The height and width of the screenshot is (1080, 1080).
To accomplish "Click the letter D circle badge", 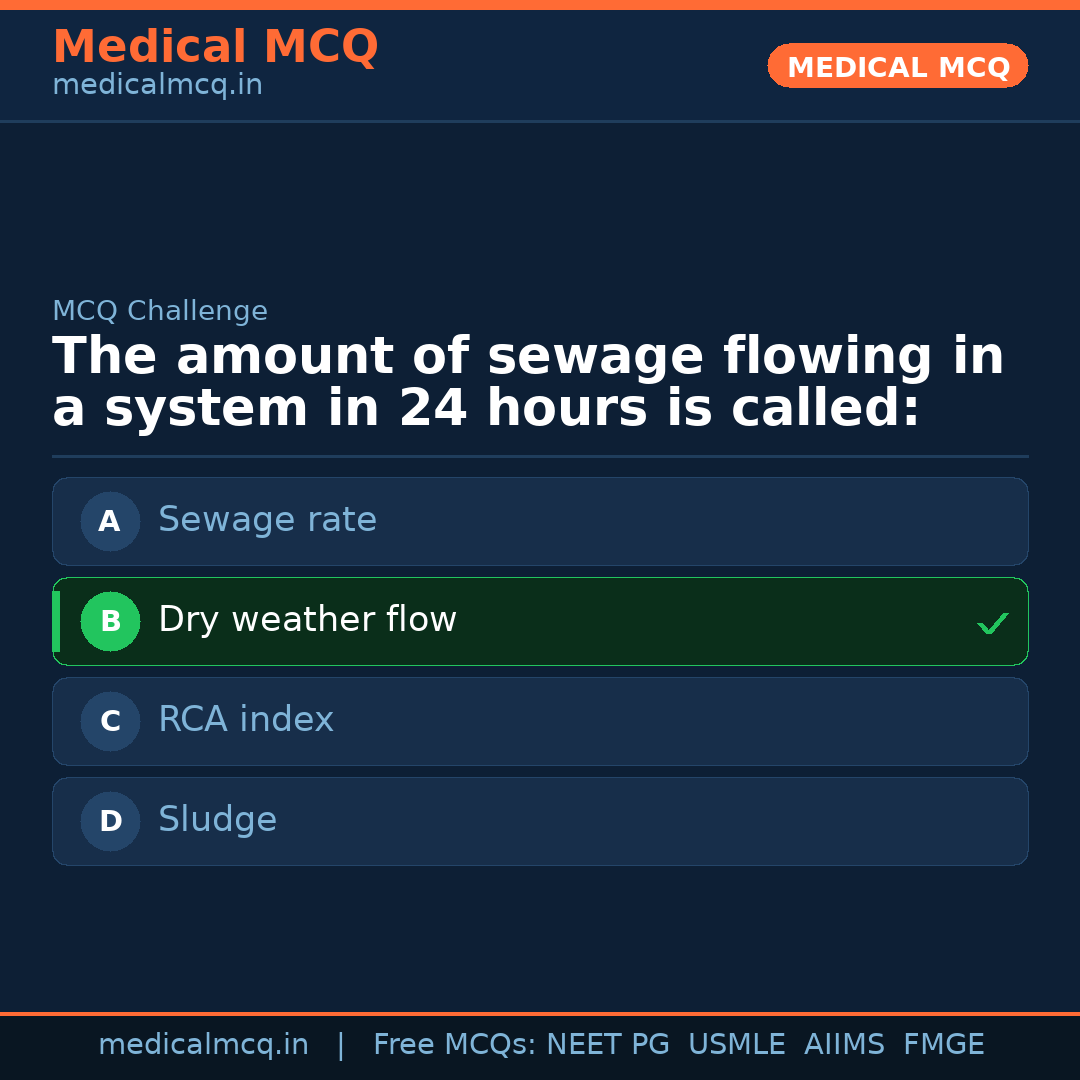I will (110, 821).
